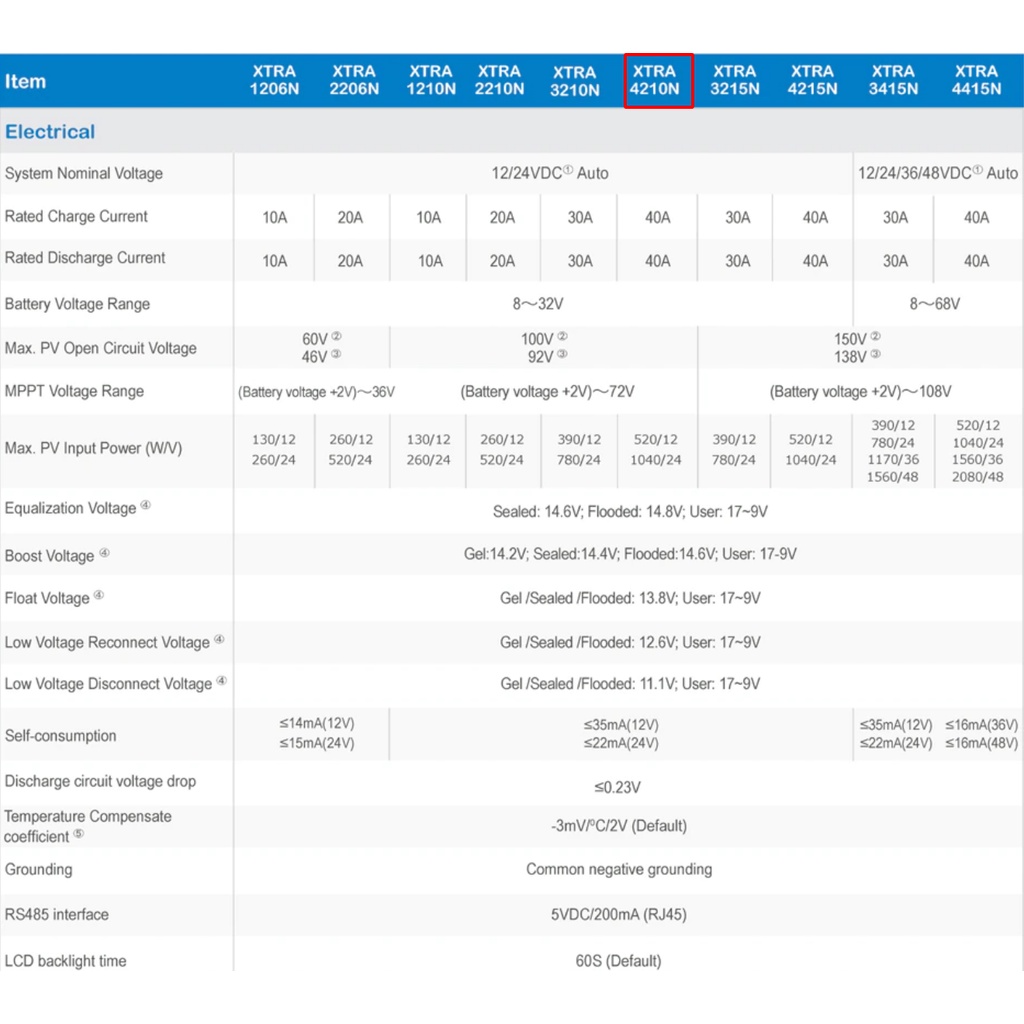Viewport: 1024px width, 1024px height.
Task: Select the XTRA 3210N column header
Action: (x=574, y=82)
